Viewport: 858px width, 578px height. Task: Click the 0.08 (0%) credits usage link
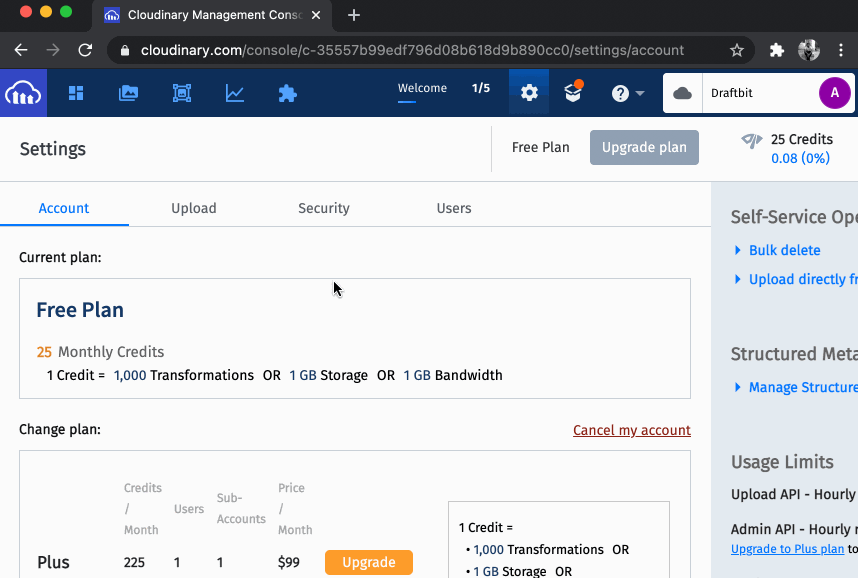point(800,158)
